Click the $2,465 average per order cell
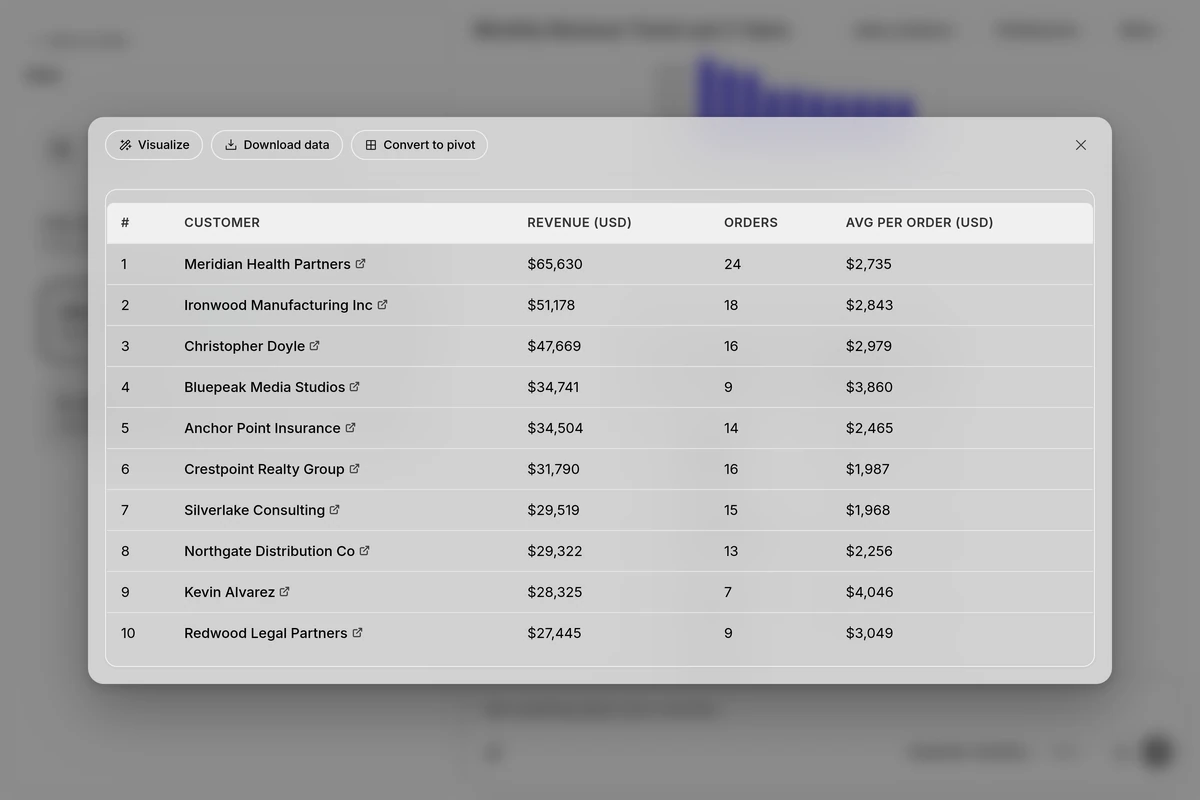 coord(870,428)
